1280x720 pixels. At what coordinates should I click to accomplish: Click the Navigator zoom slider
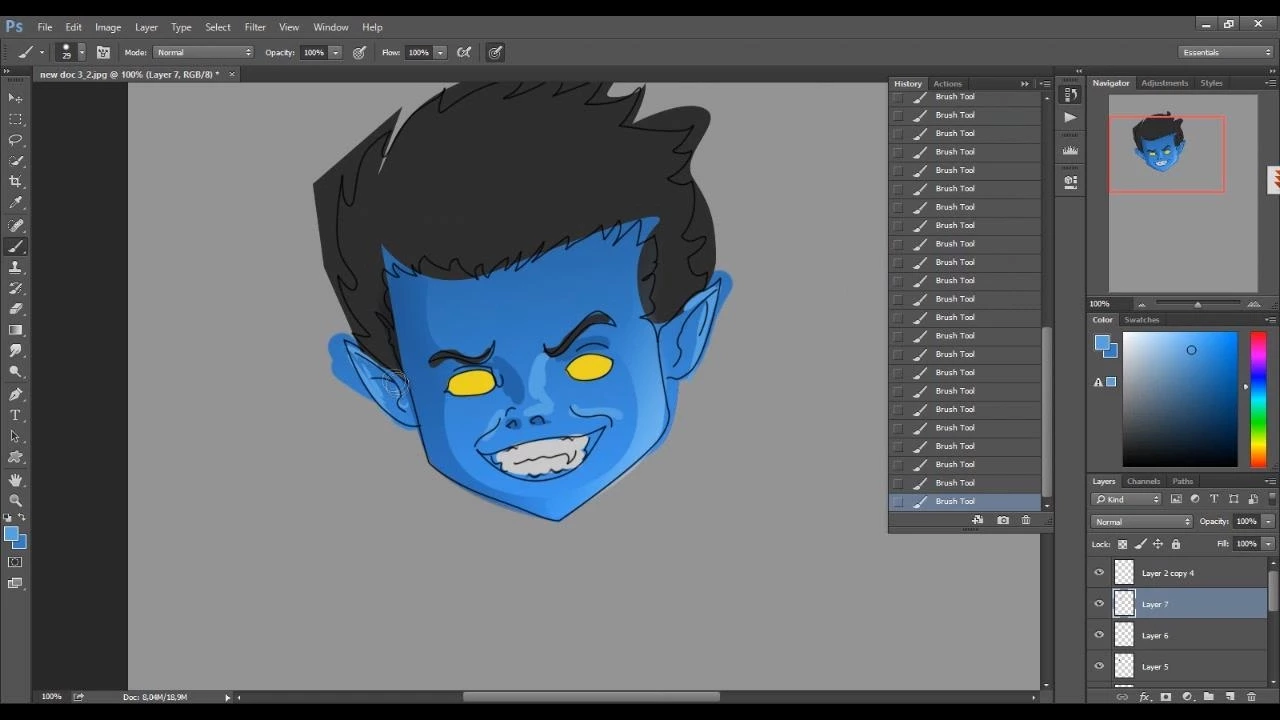[x=1198, y=304]
